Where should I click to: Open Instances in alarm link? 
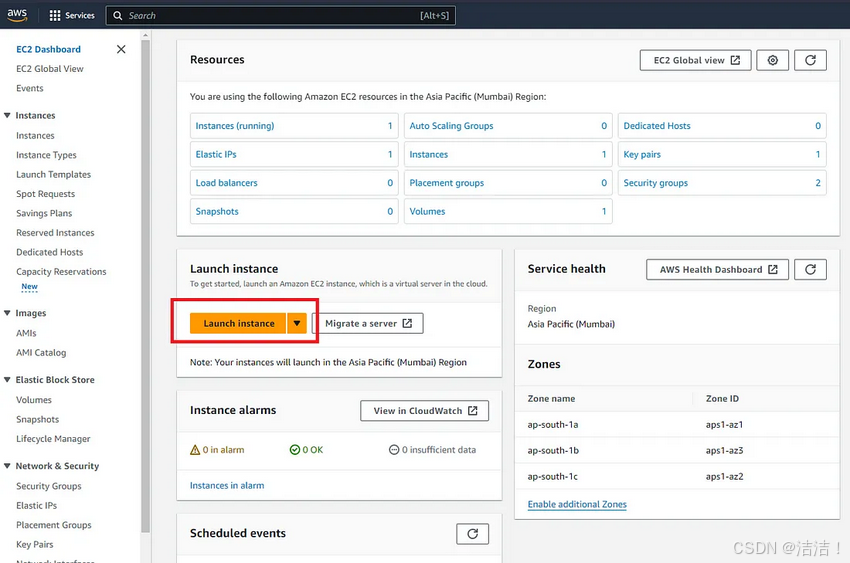[227, 486]
